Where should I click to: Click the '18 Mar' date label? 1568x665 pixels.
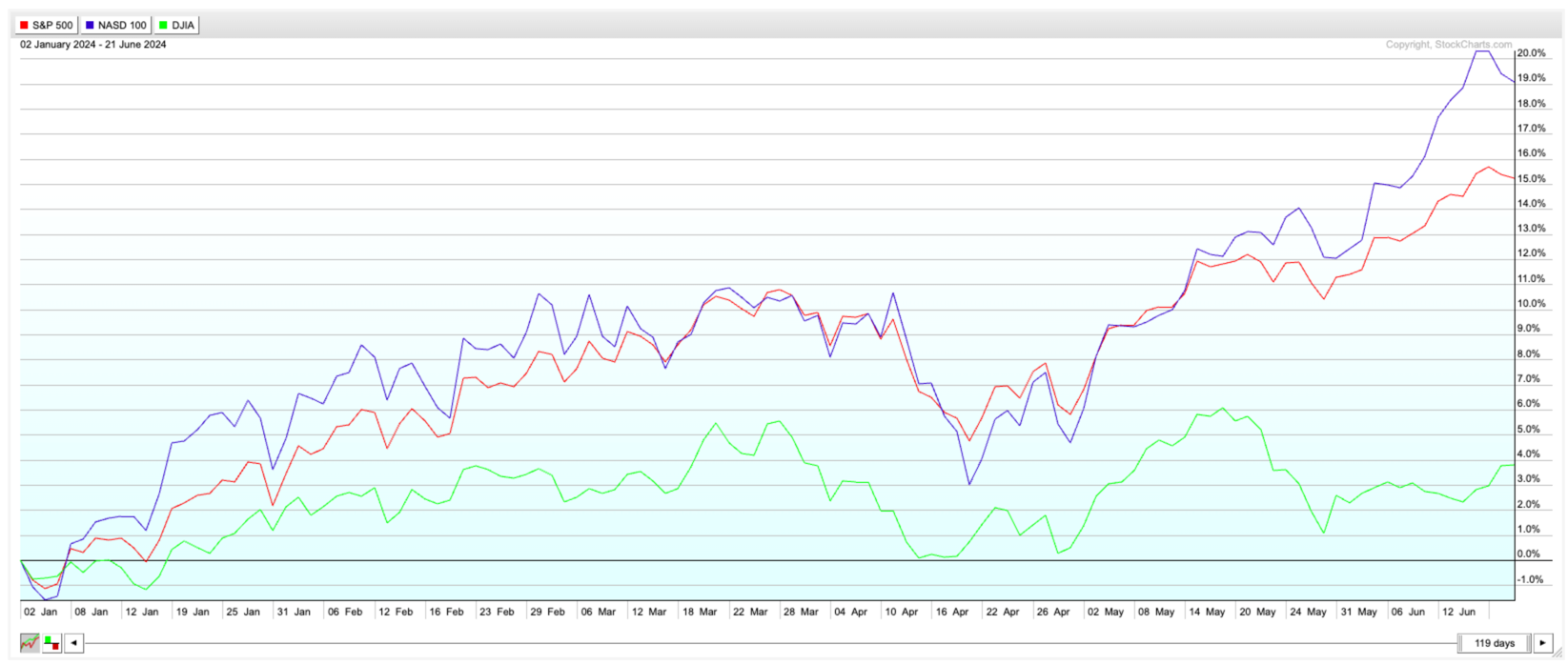[701, 612]
